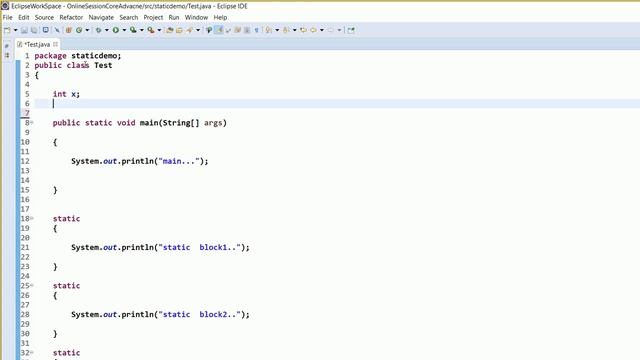Image resolution: width=640 pixels, height=360 pixels.
Task: Click the Open Task toolbar icon
Action: click(179, 30)
